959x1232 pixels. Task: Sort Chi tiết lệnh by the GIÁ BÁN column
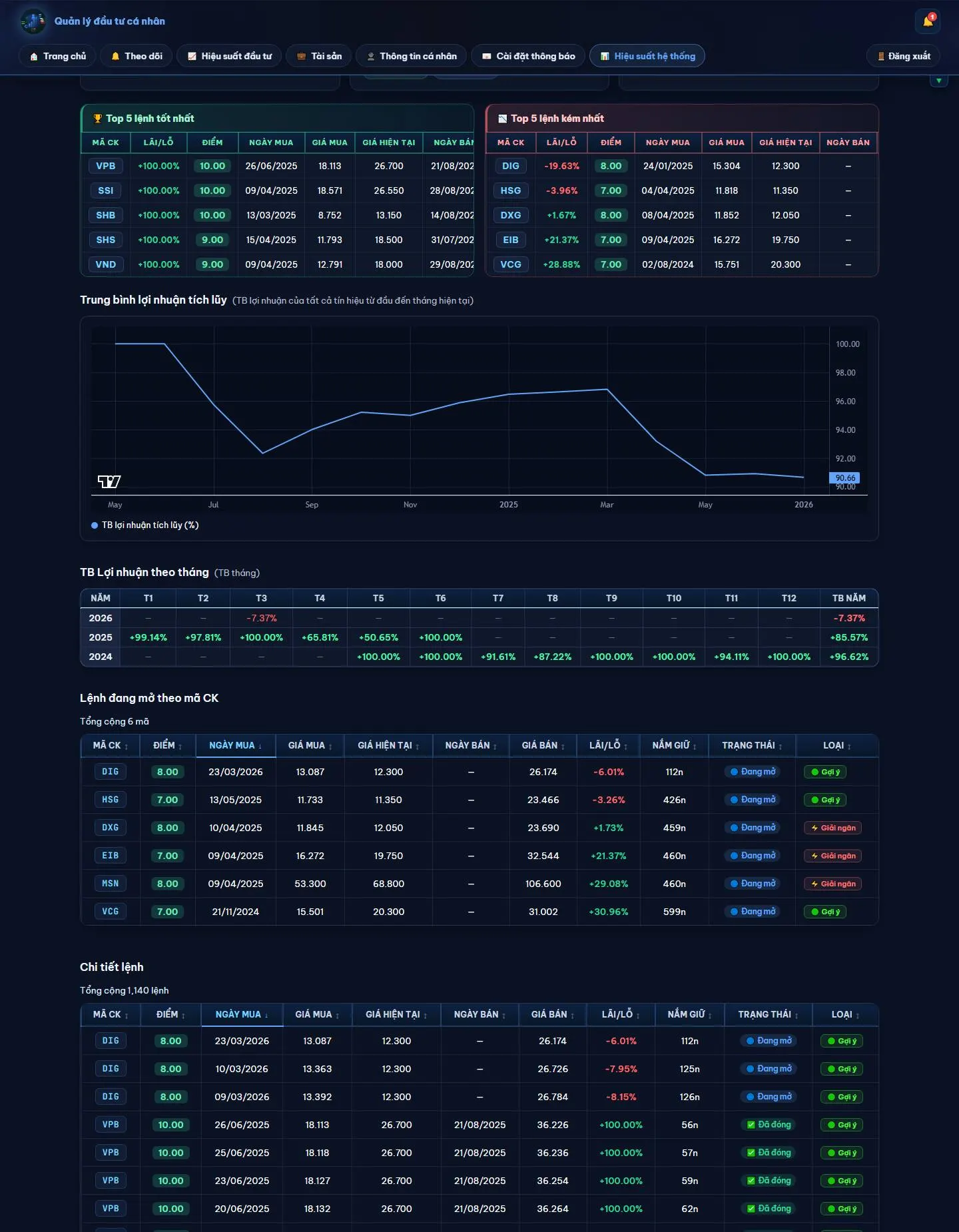pos(553,1014)
